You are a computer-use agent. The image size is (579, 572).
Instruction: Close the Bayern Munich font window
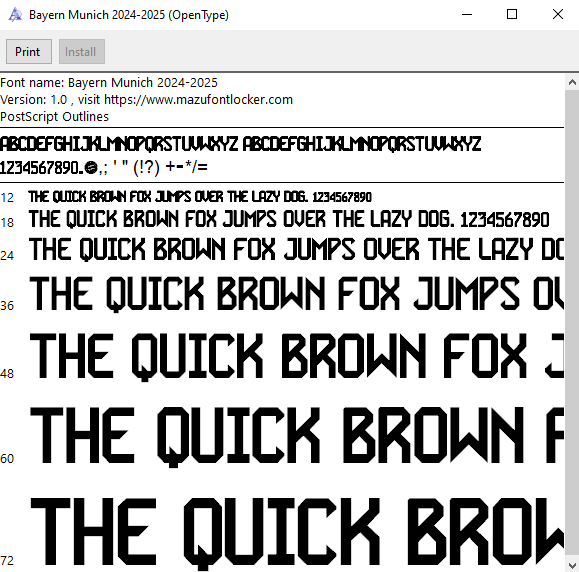click(558, 15)
